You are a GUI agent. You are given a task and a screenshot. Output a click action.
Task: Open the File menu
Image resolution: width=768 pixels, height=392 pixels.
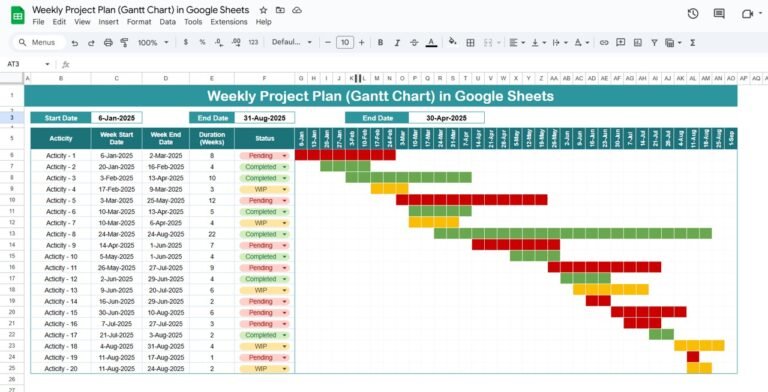[x=38, y=22]
